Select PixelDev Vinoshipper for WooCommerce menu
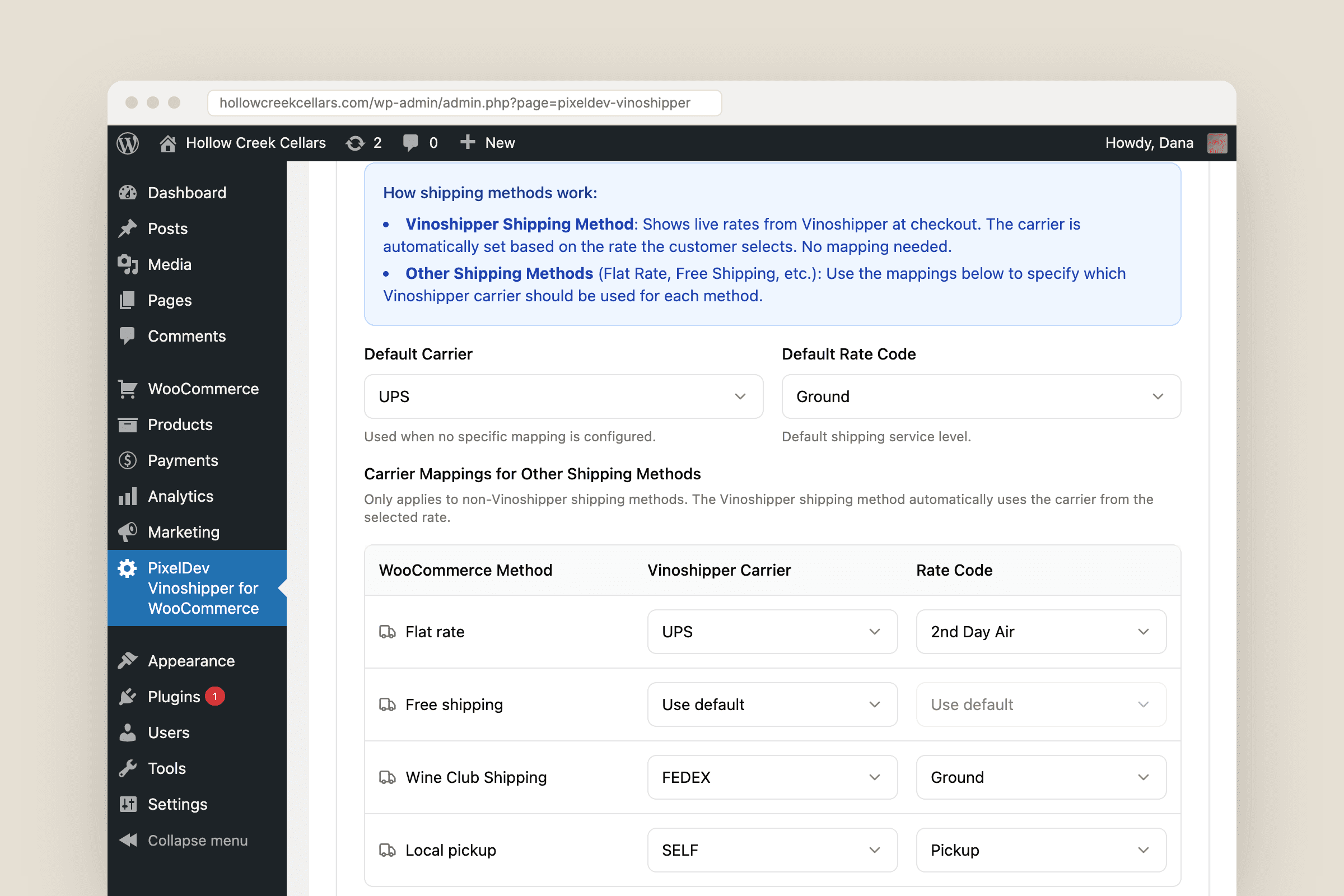1344x896 pixels. point(197,588)
